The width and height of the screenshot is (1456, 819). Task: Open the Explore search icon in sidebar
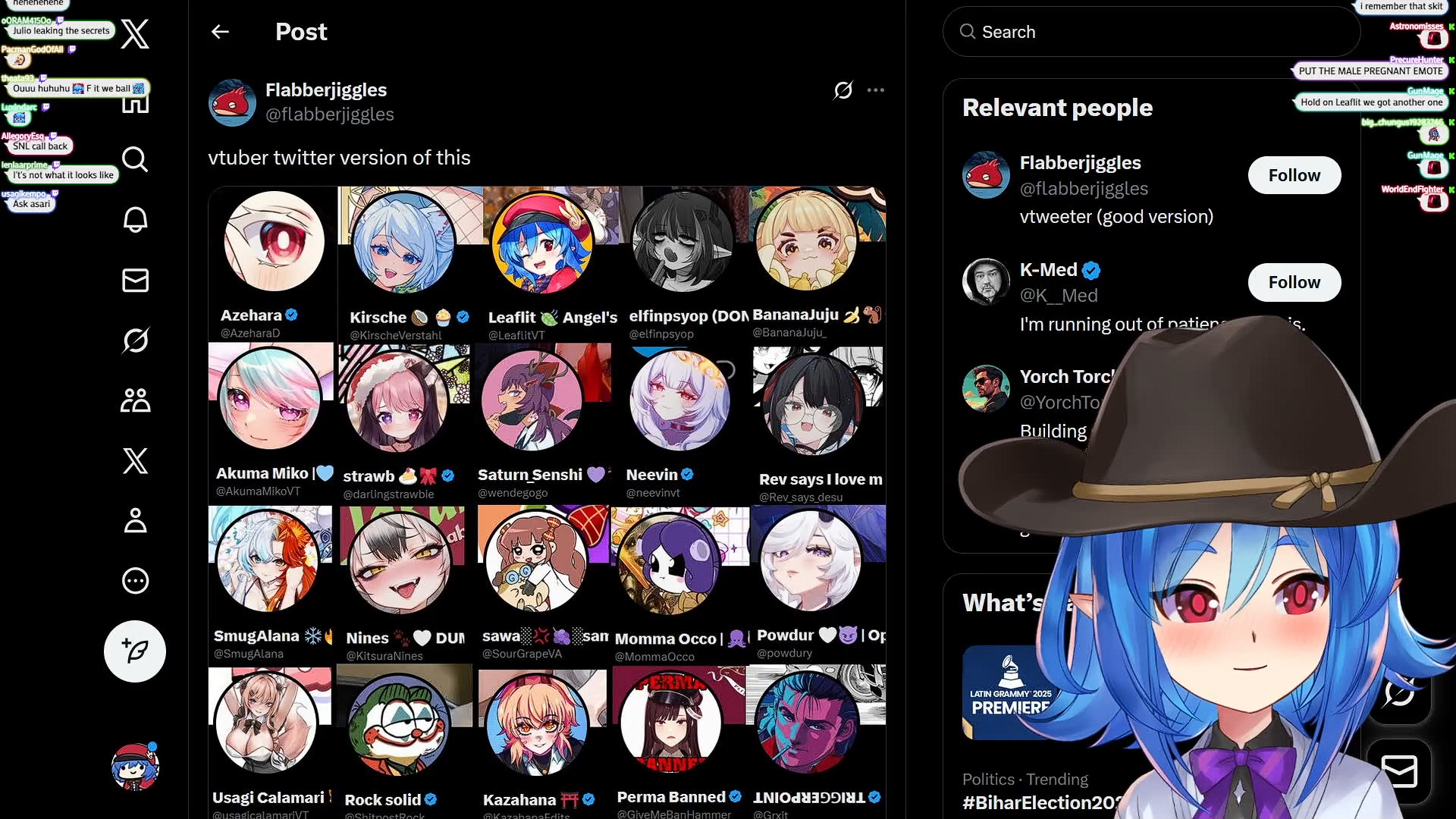(x=135, y=159)
